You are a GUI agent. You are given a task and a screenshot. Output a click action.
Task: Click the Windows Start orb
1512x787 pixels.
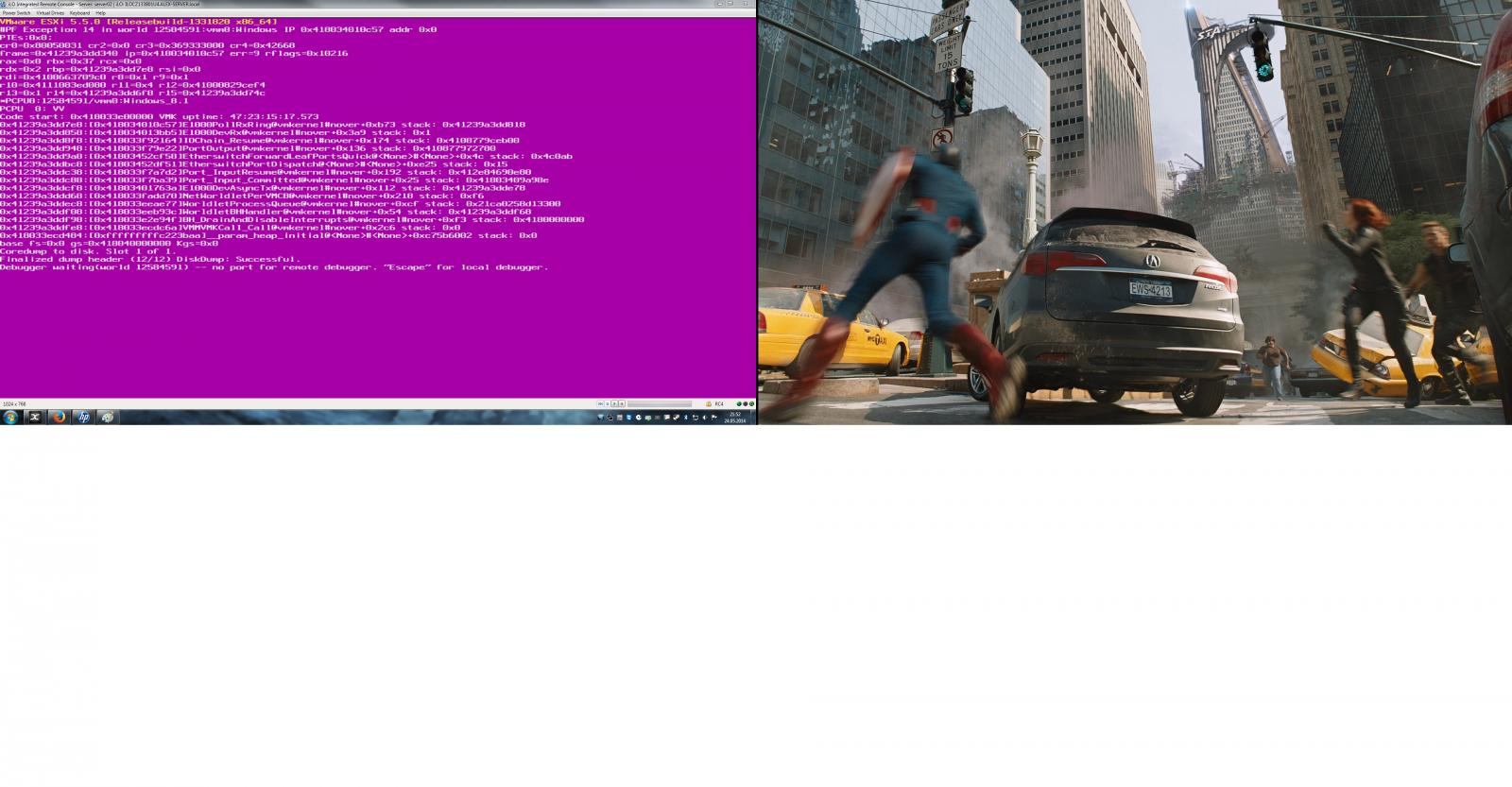(x=9, y=417)
